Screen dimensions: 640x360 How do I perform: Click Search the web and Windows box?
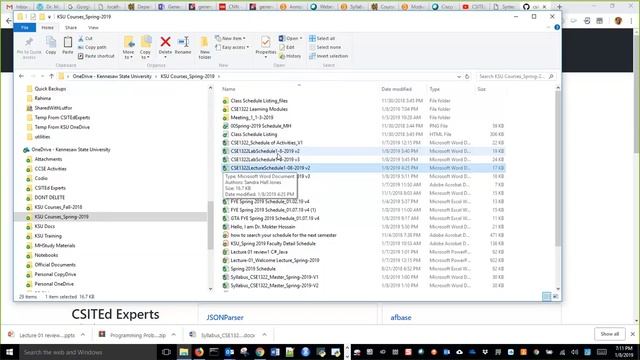tap(88, 352)
